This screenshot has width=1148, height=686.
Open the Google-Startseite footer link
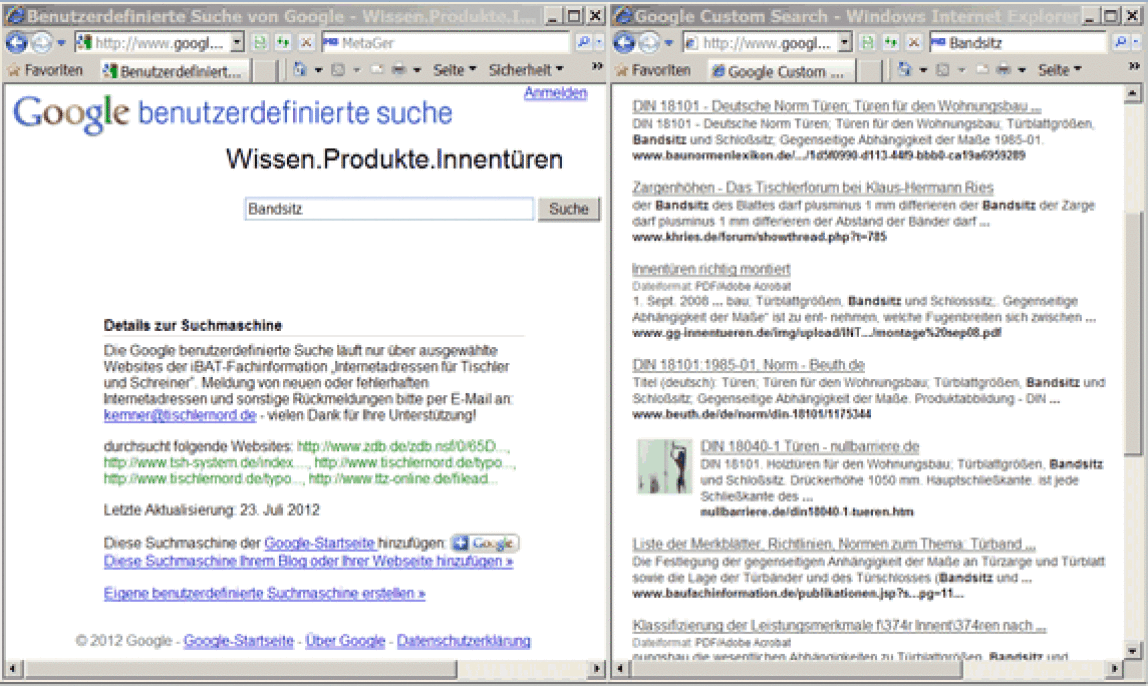pos(238,641)
